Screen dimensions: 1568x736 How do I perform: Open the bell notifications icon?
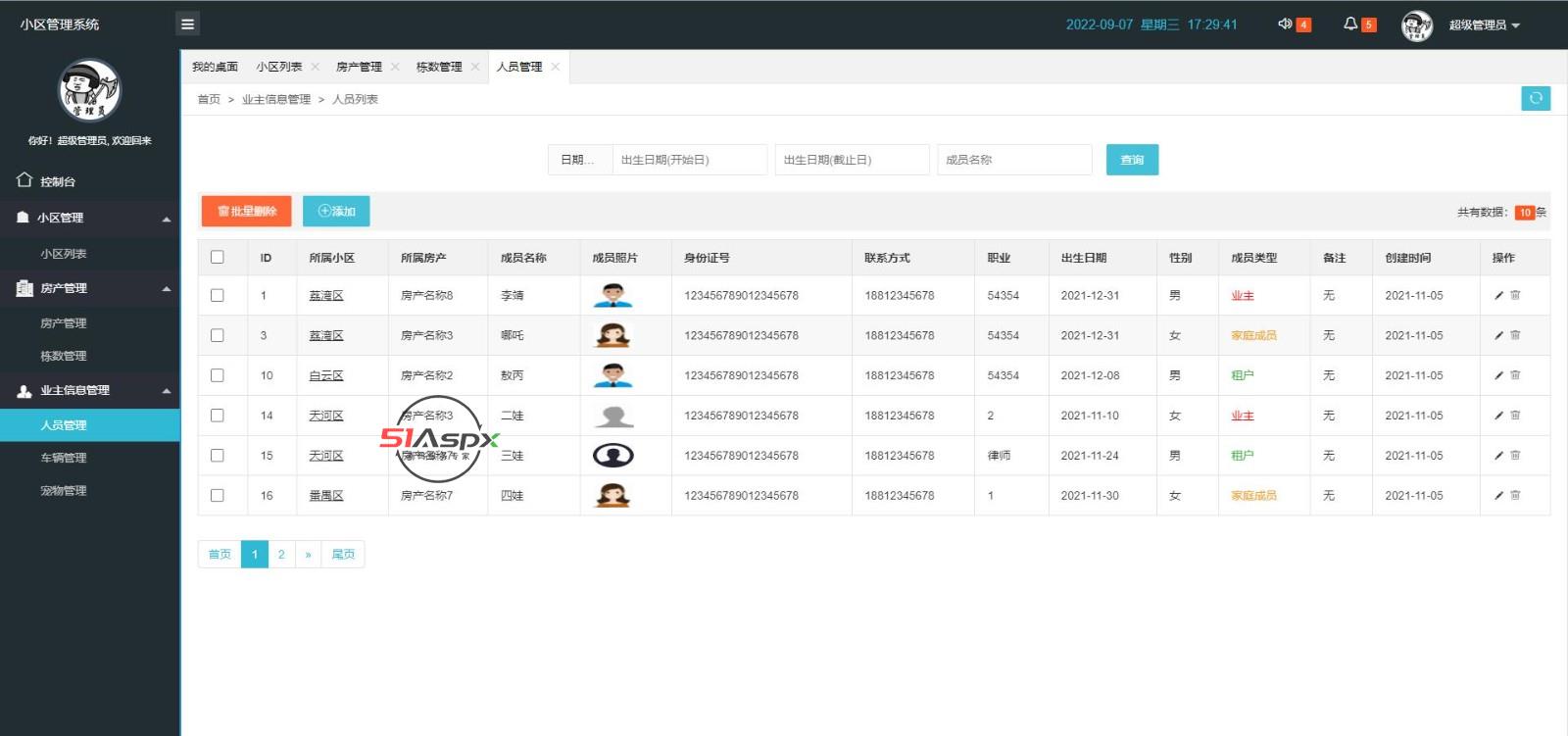coord(1350,24)
